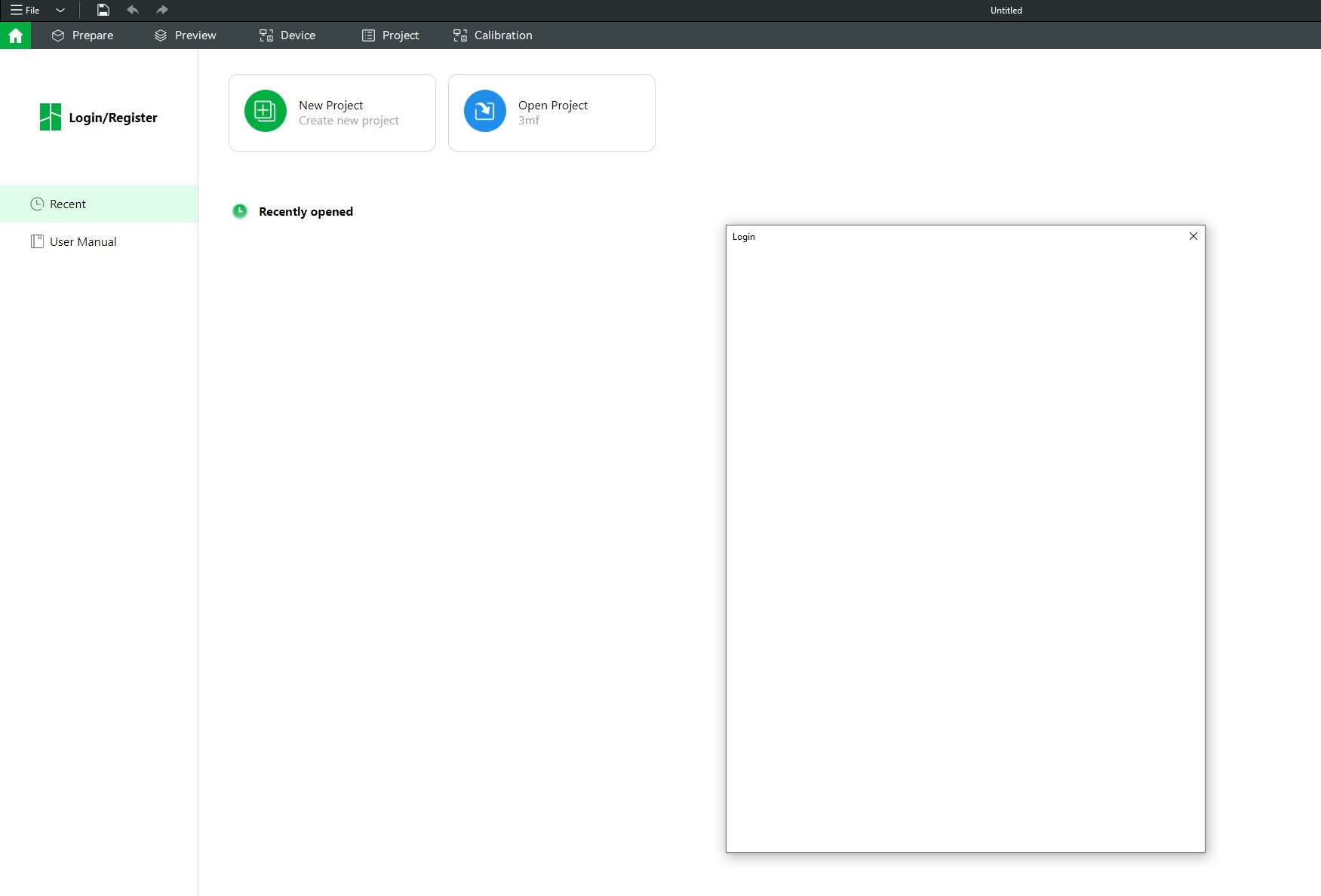Click the Recent clock icon in sidebar
Viewport: 1321px width, 896px height.
click(36, 204)
